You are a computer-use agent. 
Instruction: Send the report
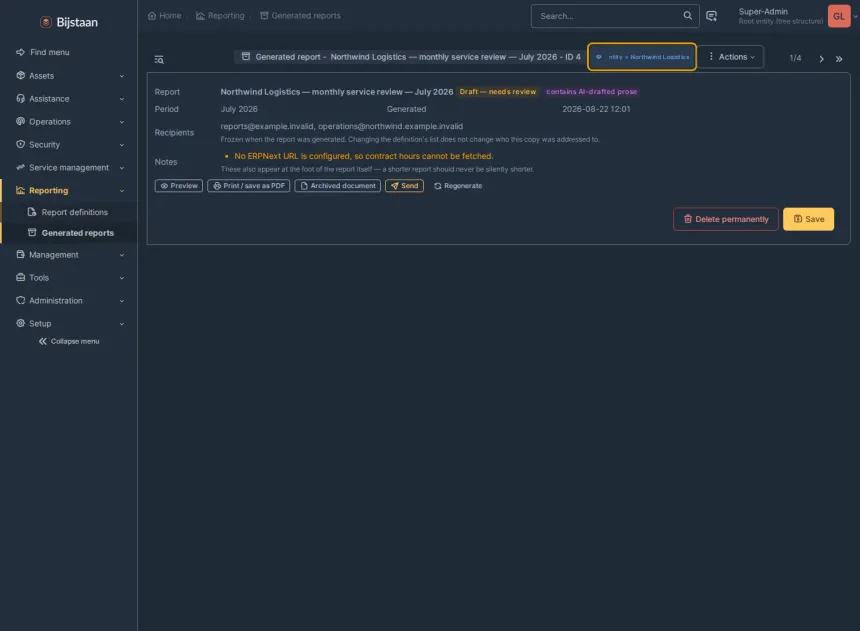(404, 186)
